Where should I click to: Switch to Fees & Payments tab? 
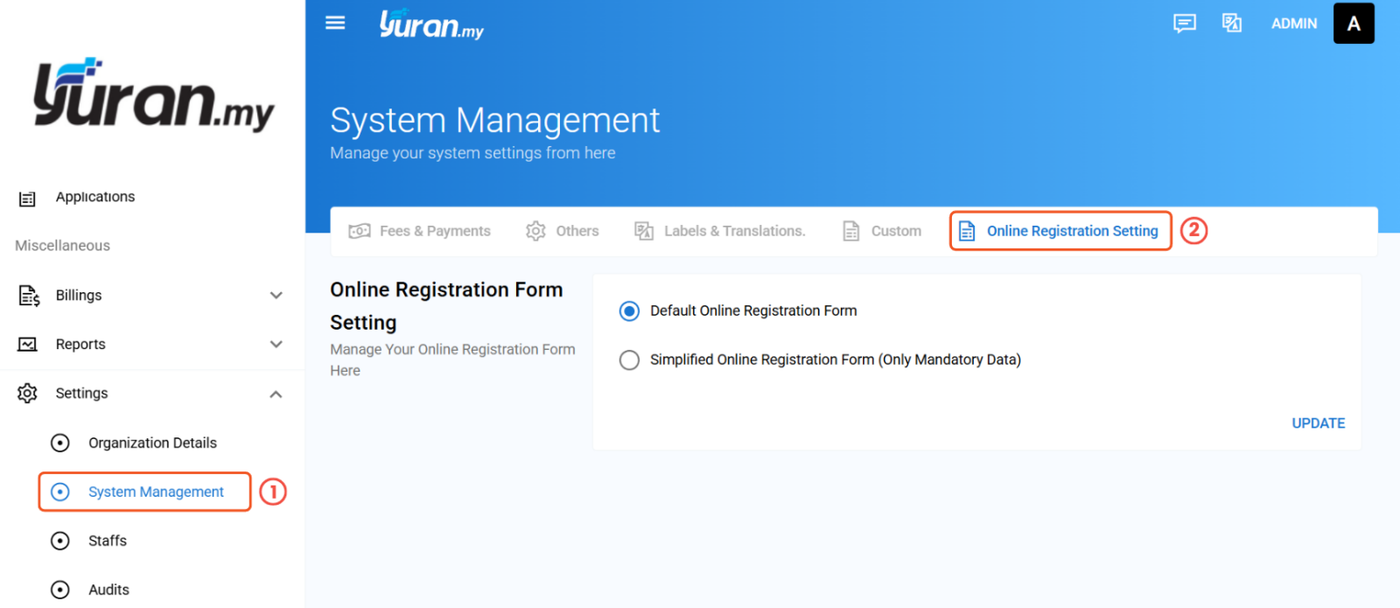(420, 231)
